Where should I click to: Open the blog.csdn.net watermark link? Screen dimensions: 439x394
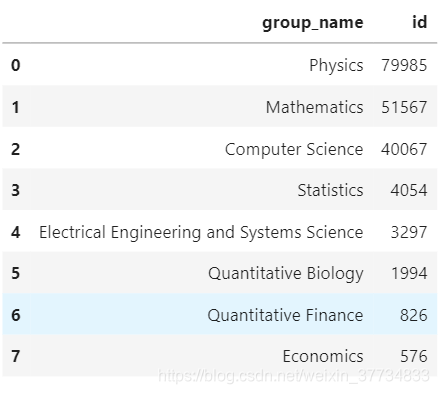(x=293, y=376)
